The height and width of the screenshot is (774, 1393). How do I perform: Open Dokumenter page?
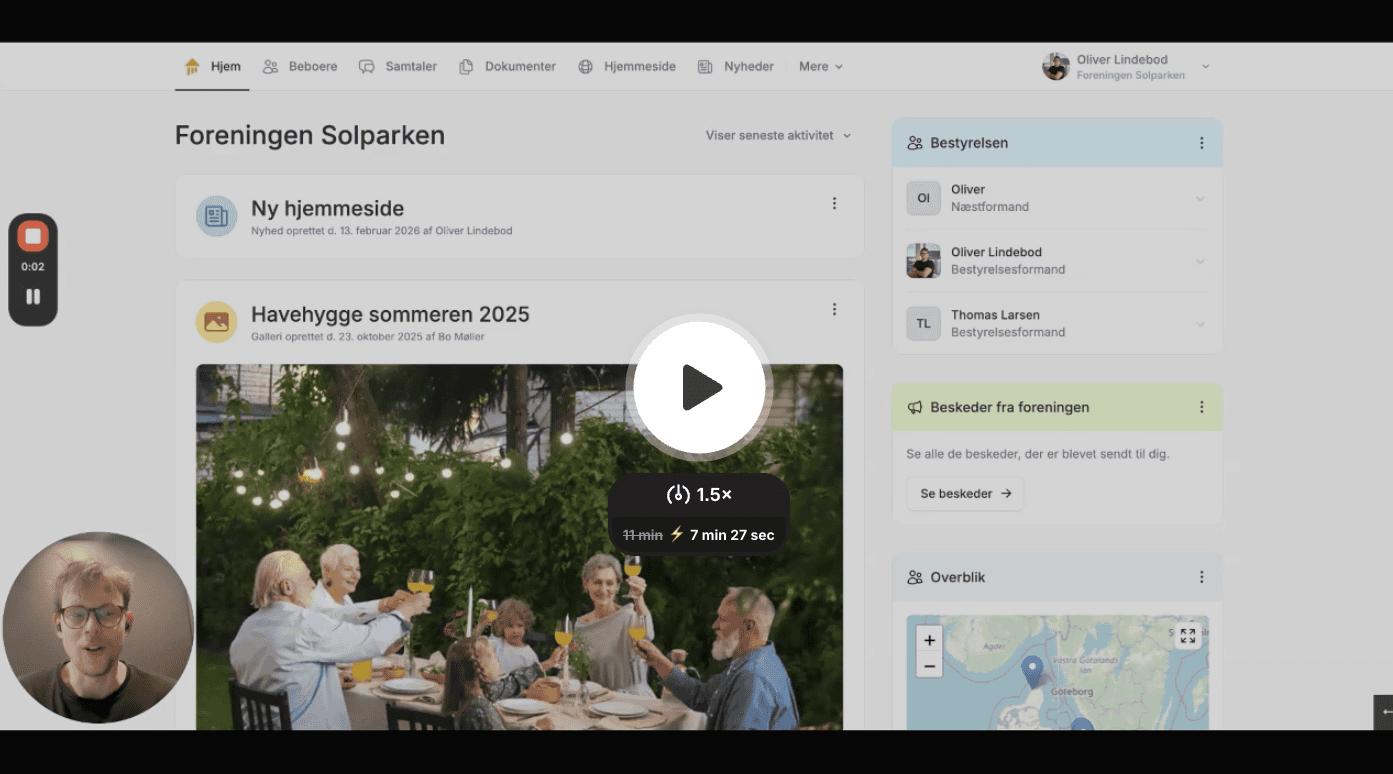(x=508, y=67)
